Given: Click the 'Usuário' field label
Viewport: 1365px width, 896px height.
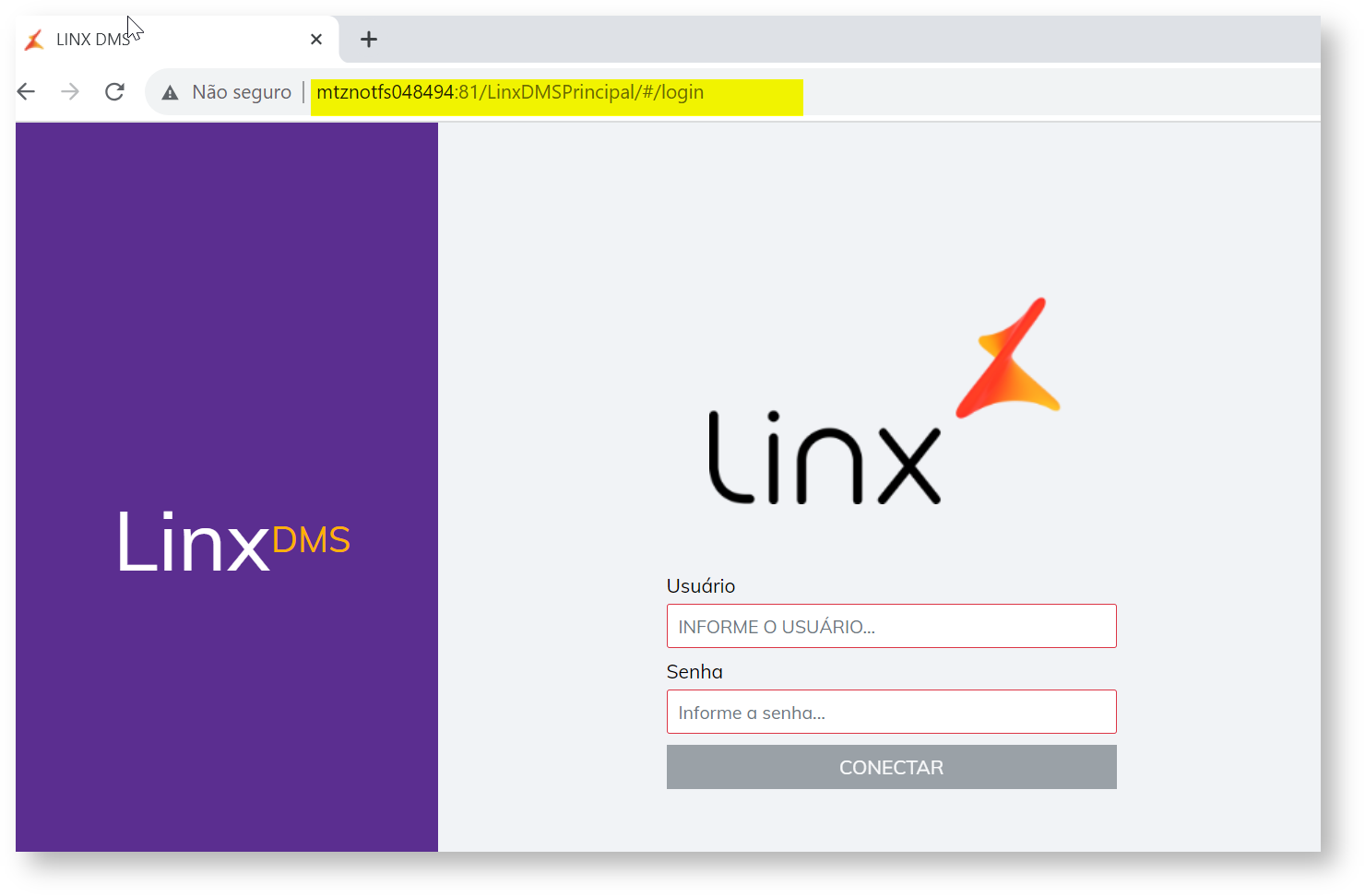Looking at the screenshot, I should point(701,586).
